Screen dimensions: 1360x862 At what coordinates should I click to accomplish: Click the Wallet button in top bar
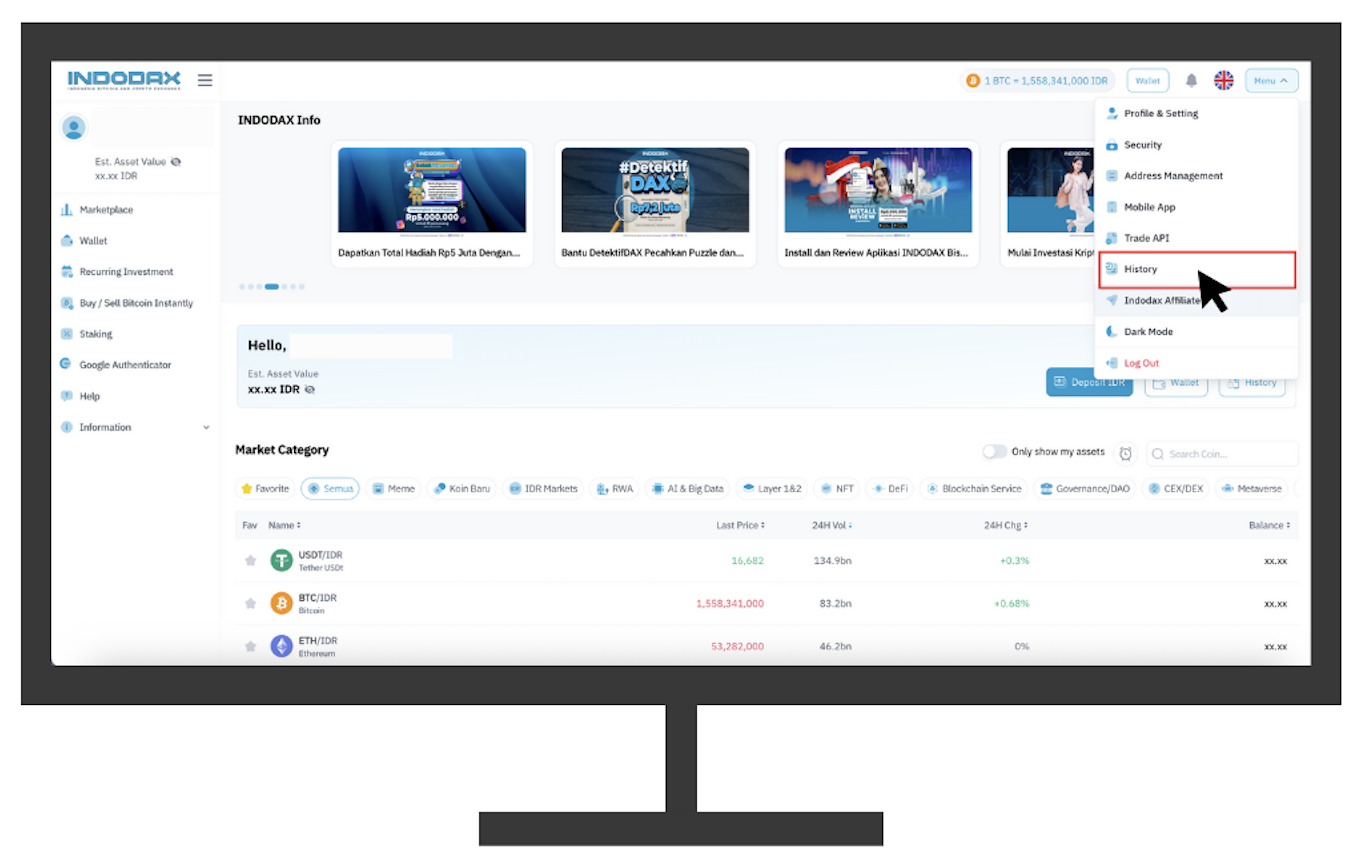[1147, 81]
